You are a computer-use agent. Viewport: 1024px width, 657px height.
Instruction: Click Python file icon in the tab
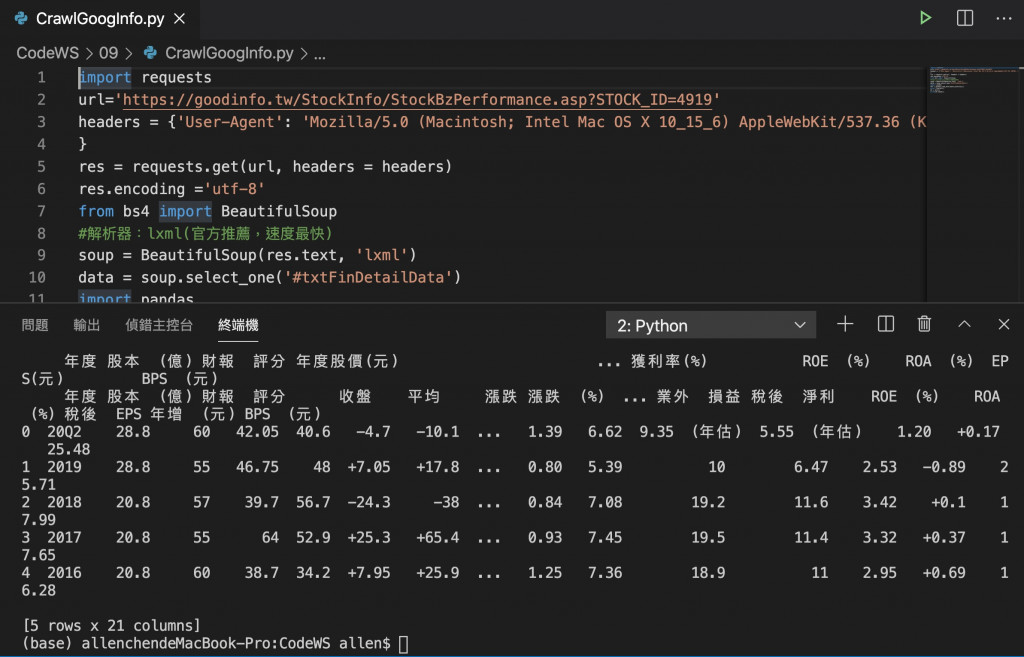[22, 18]
